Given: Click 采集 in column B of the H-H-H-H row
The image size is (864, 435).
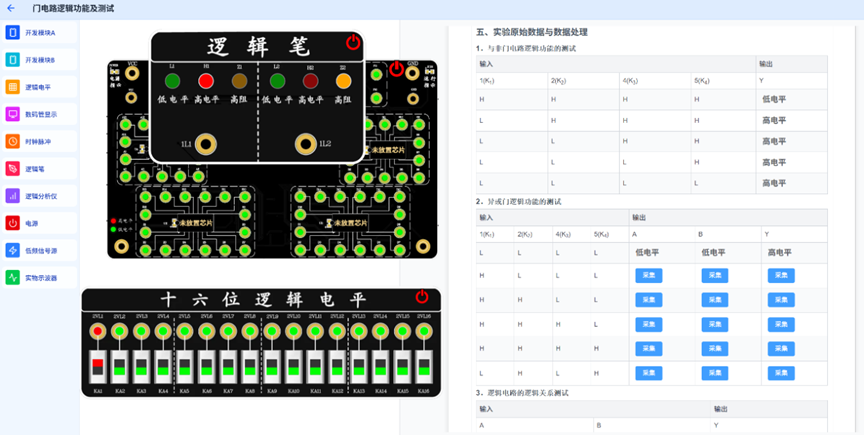Looking at the screenshot, I should click(x=714, y=349).
